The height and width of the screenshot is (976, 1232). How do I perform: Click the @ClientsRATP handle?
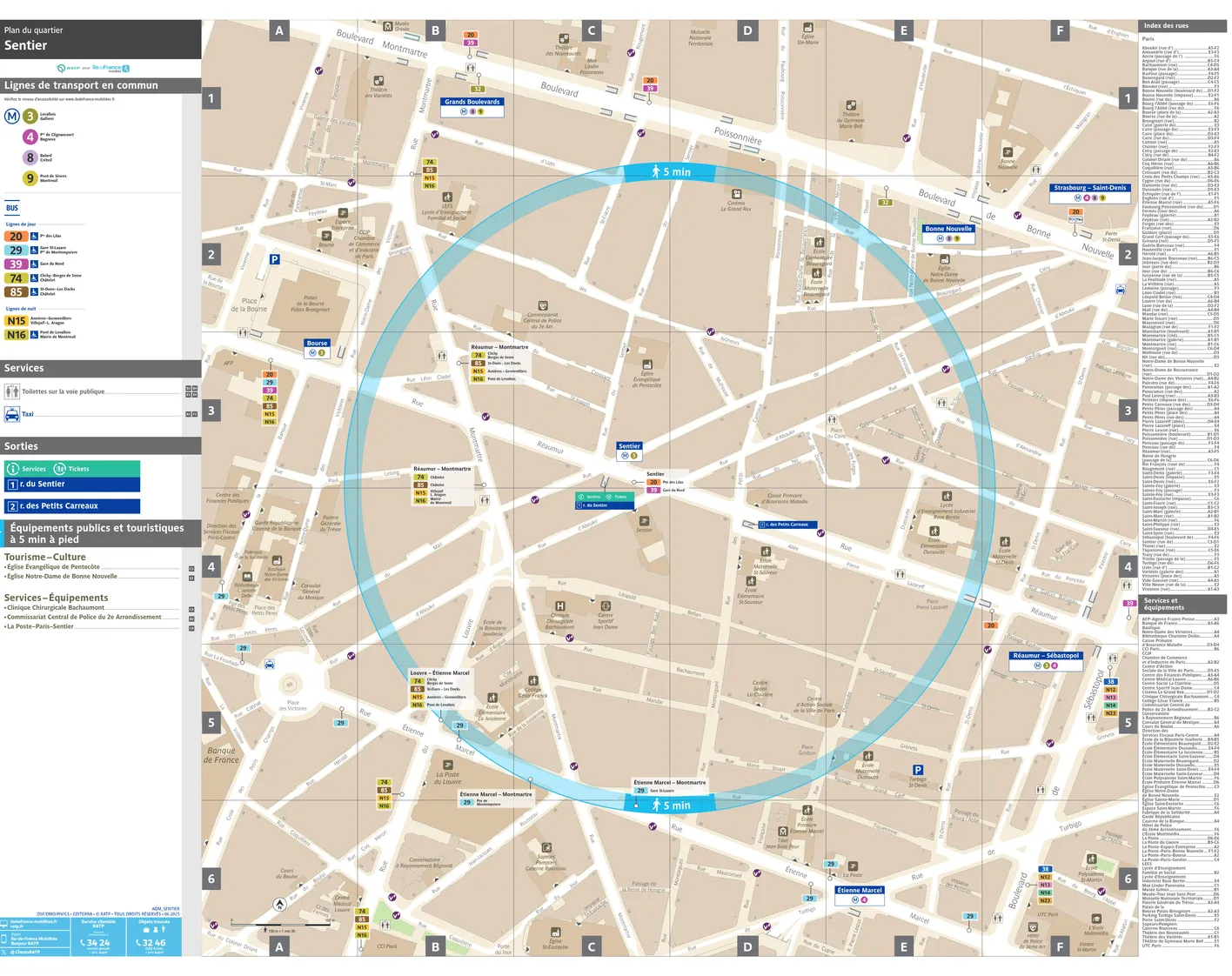point(26,952)
